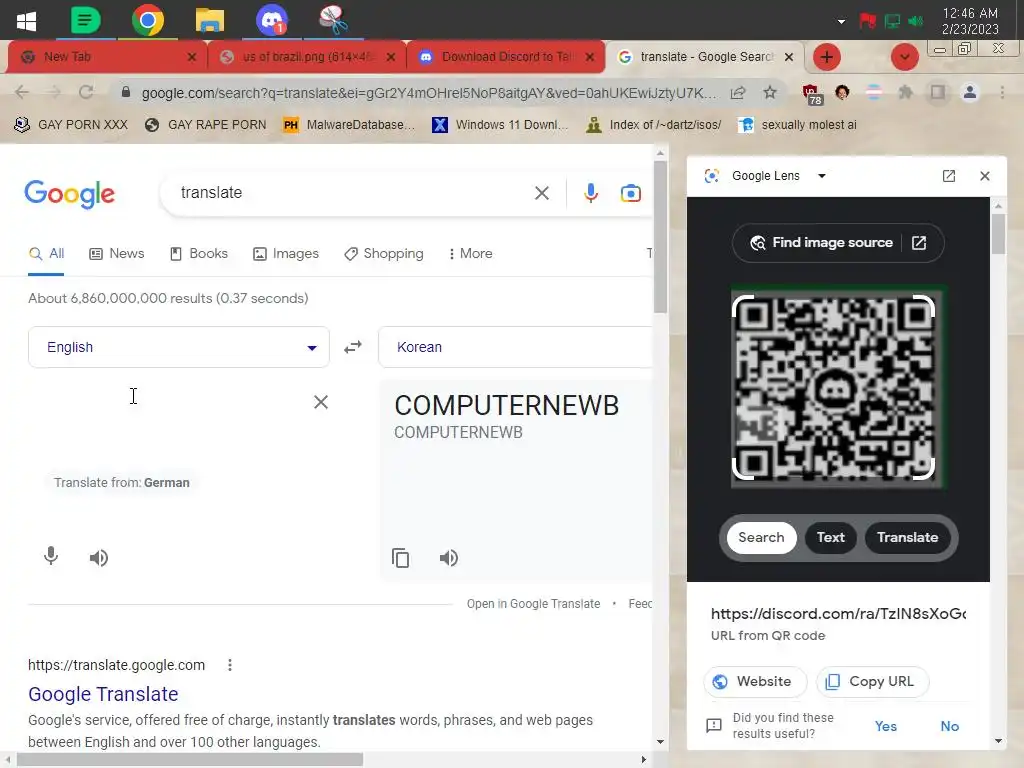Image resolution: width=1024 pixels, height=768 pixels.
Task: Reload the current page
Action: pos(86,92)
